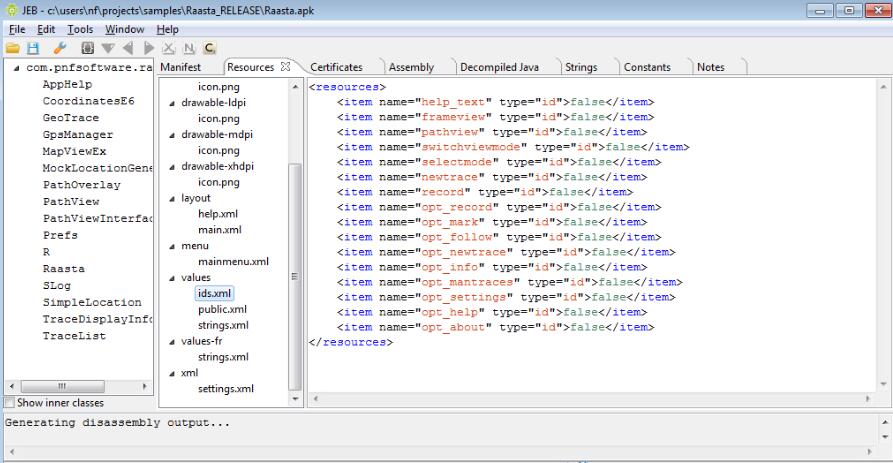The image size is (893, 463).
Task: Click the curly braces decompile icon
Action: (x=88, y=48)
